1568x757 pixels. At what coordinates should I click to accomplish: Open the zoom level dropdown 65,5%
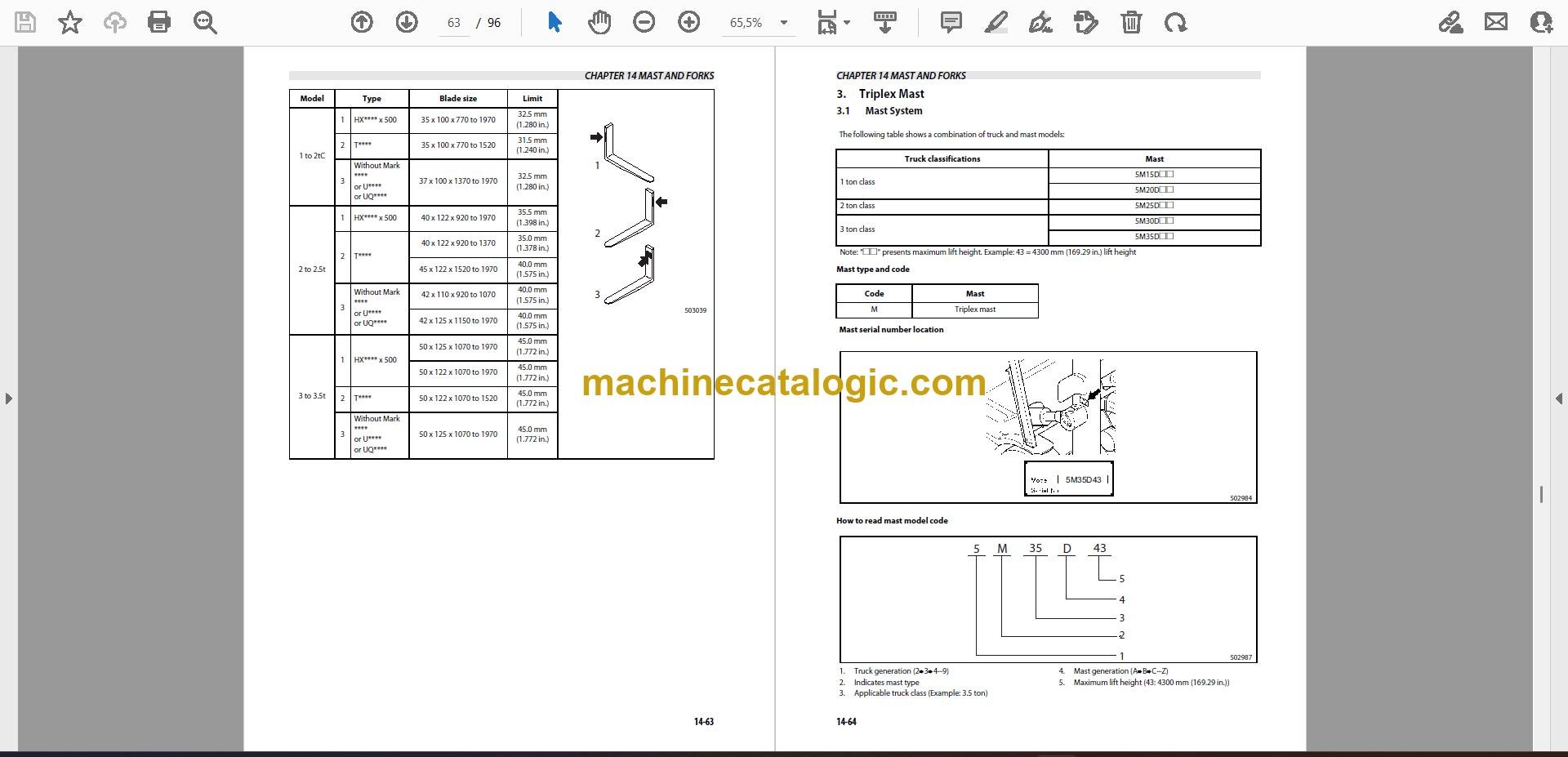(759, 23)
